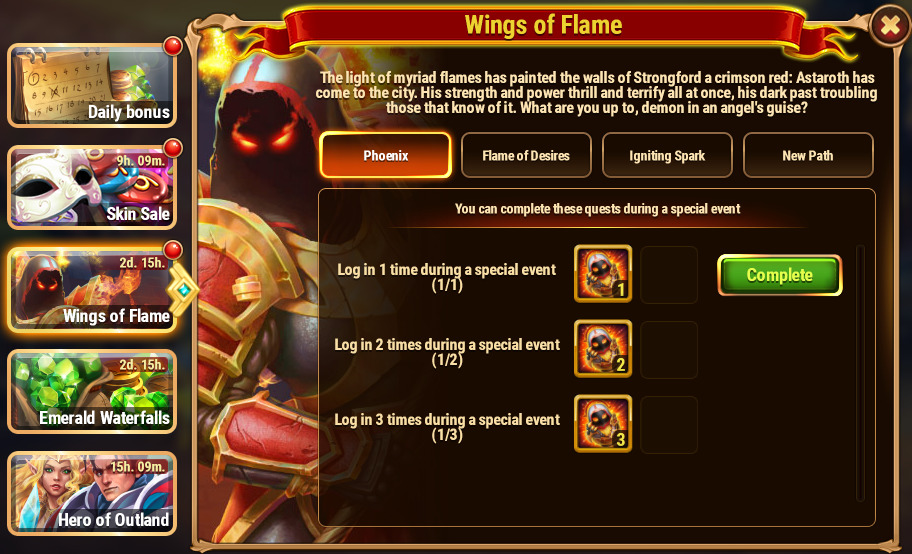This screenshot has height=554, width=912.
Task: Close the Wings of Flame window
Action: point(890,25)
